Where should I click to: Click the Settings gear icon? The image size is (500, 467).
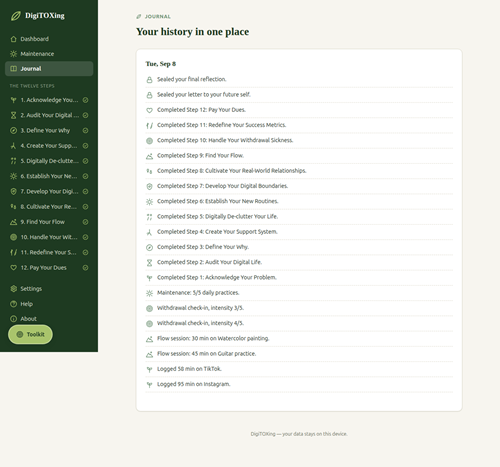13,289
